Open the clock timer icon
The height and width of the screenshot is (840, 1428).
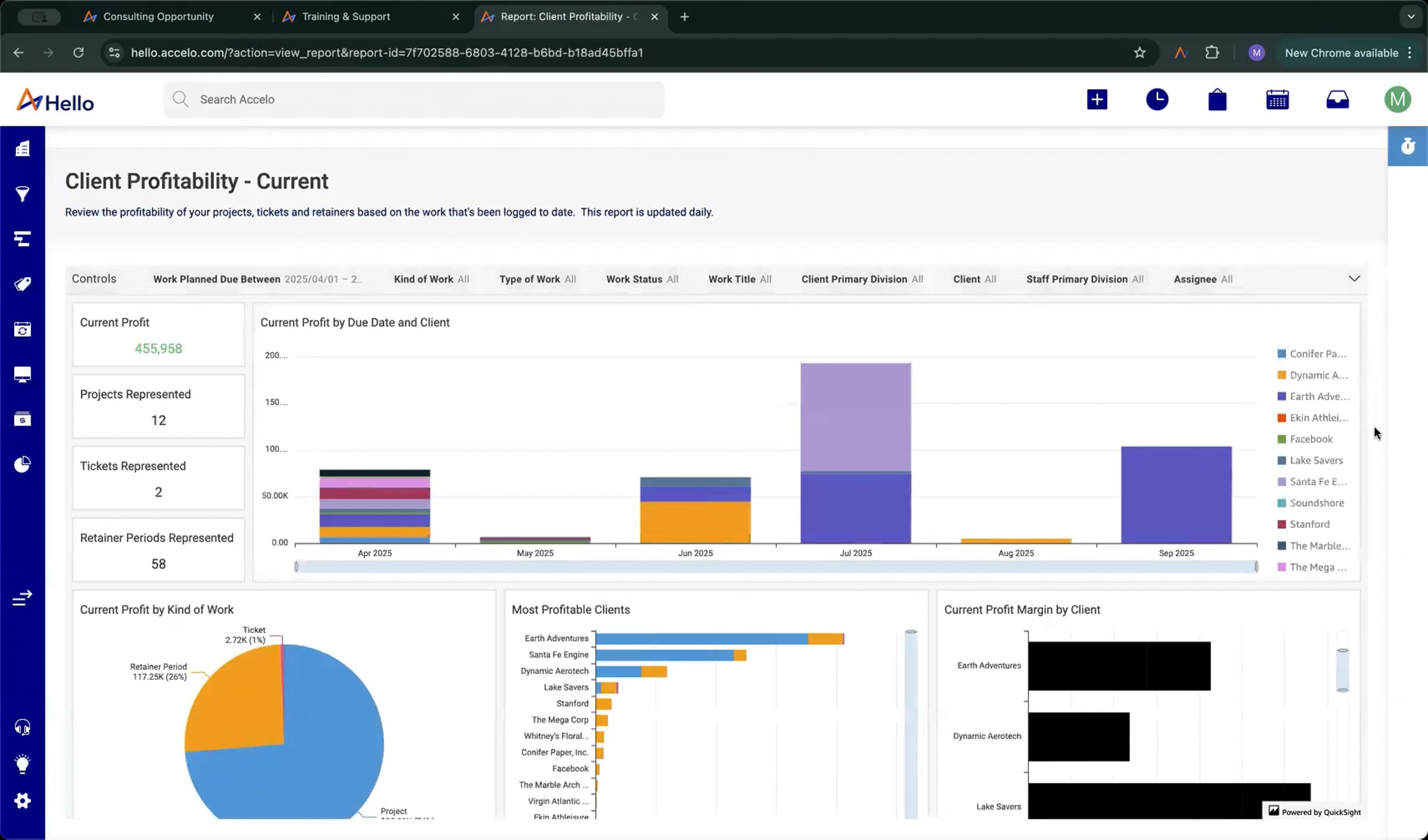tap(1157, 99)
